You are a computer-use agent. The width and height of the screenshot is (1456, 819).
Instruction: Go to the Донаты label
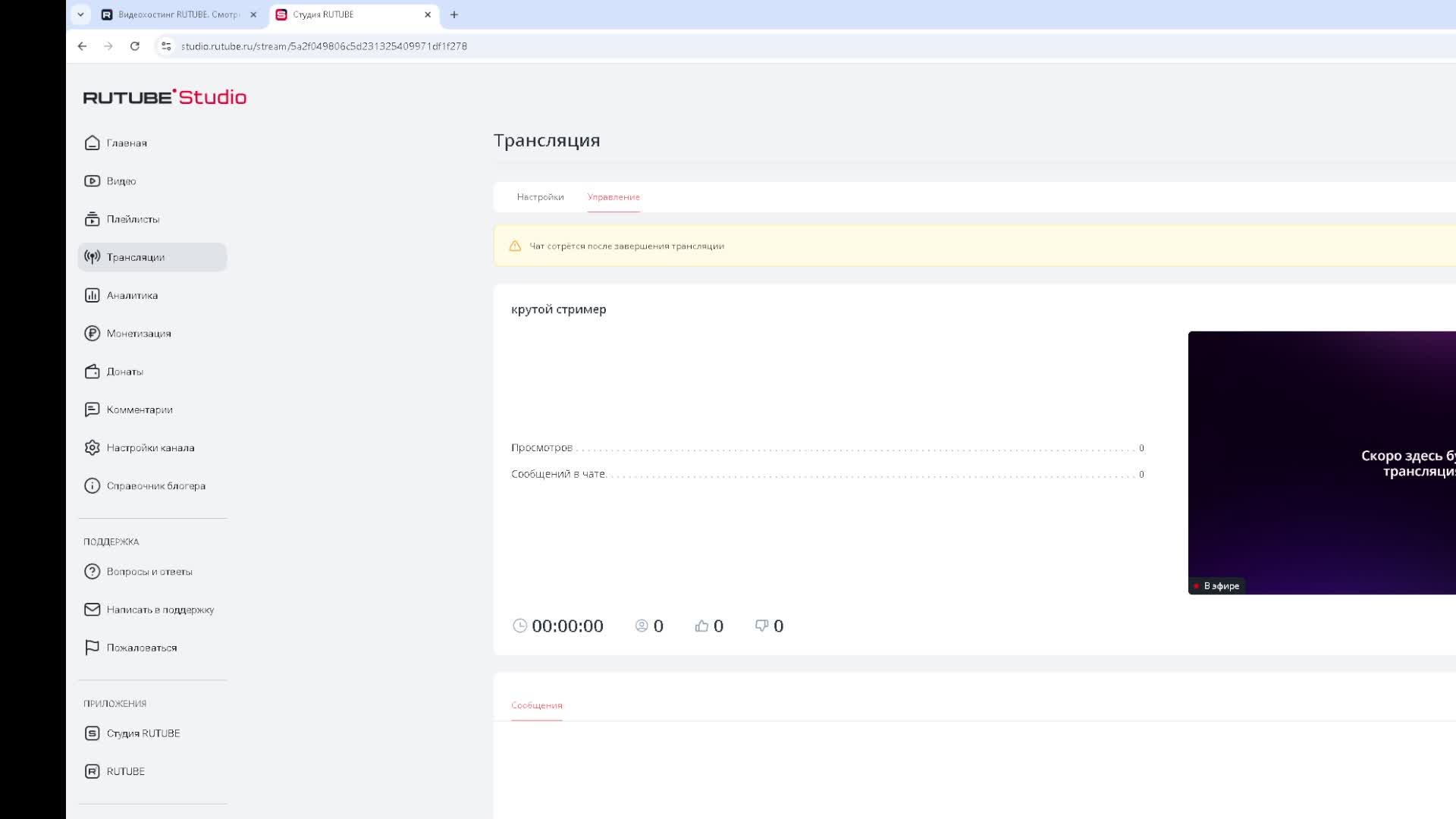[125, 372]
